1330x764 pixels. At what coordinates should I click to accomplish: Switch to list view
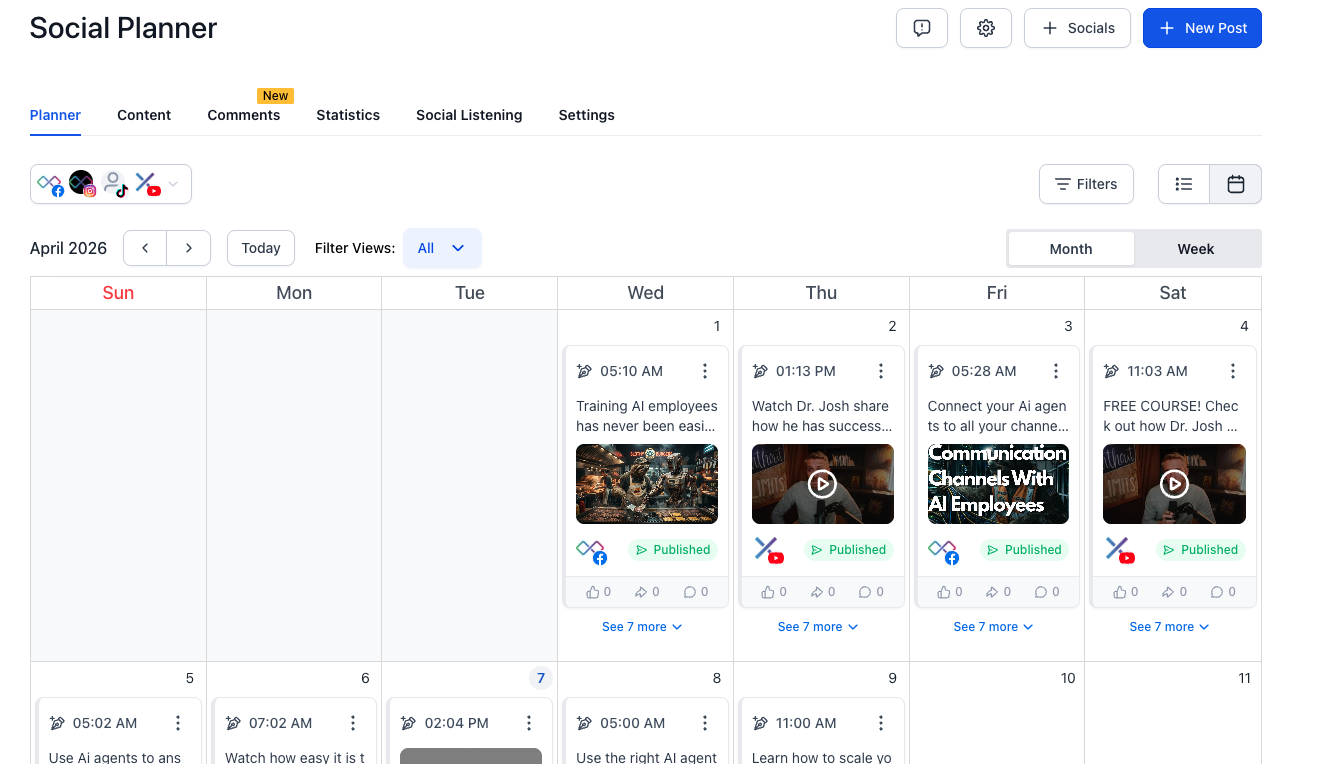coord(1183,184)
